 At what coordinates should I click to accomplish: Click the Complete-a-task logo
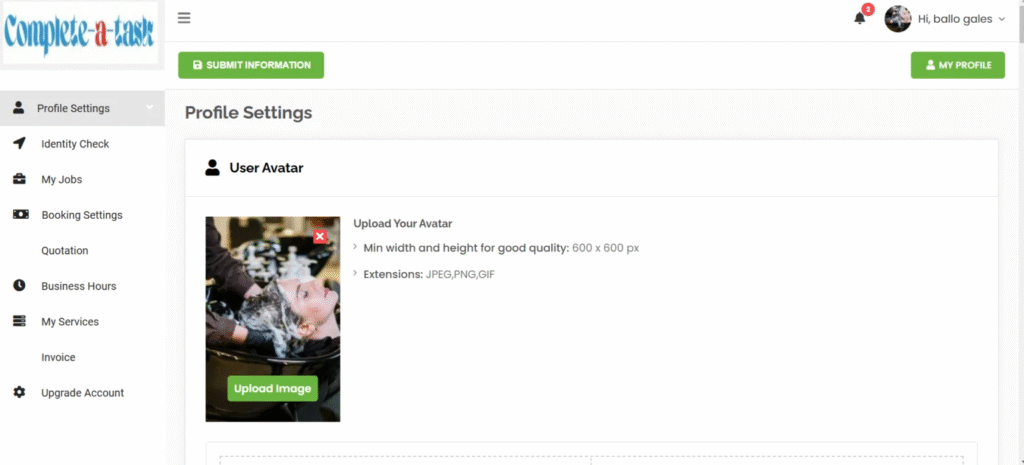[80, 34]
